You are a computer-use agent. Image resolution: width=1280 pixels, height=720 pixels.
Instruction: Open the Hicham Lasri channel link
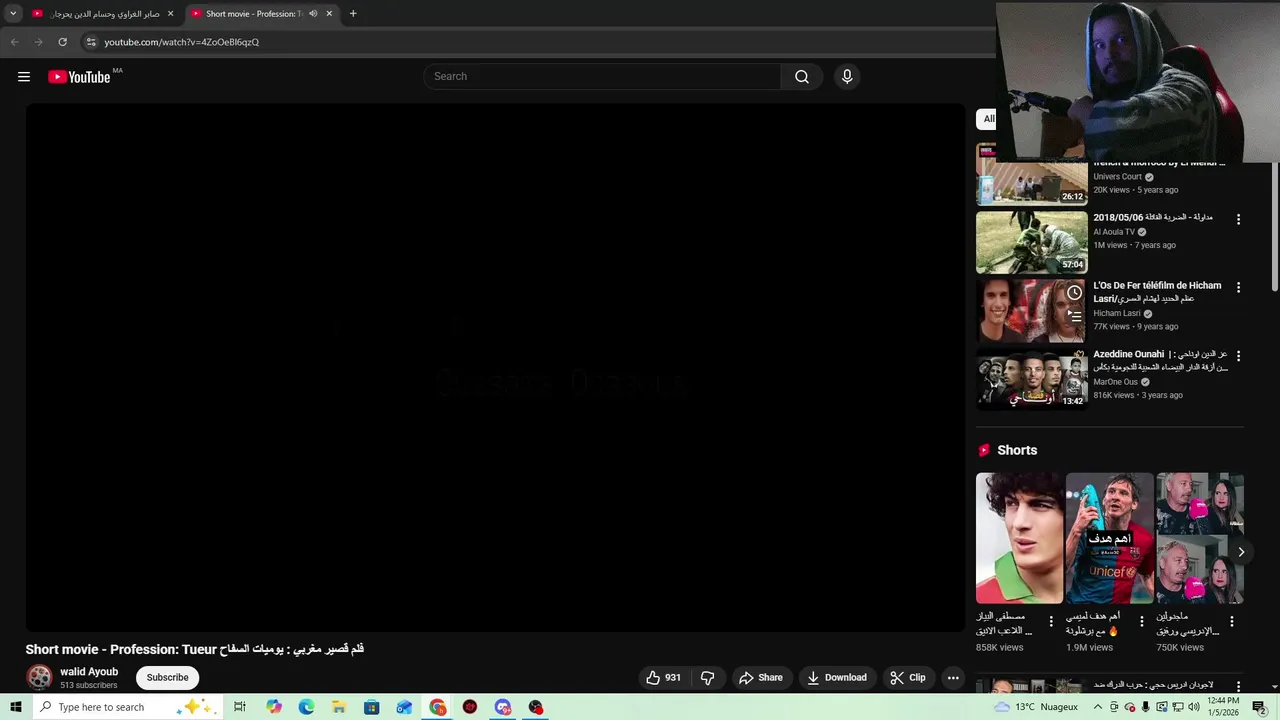pyautogui.click(x=1117, y=314)
